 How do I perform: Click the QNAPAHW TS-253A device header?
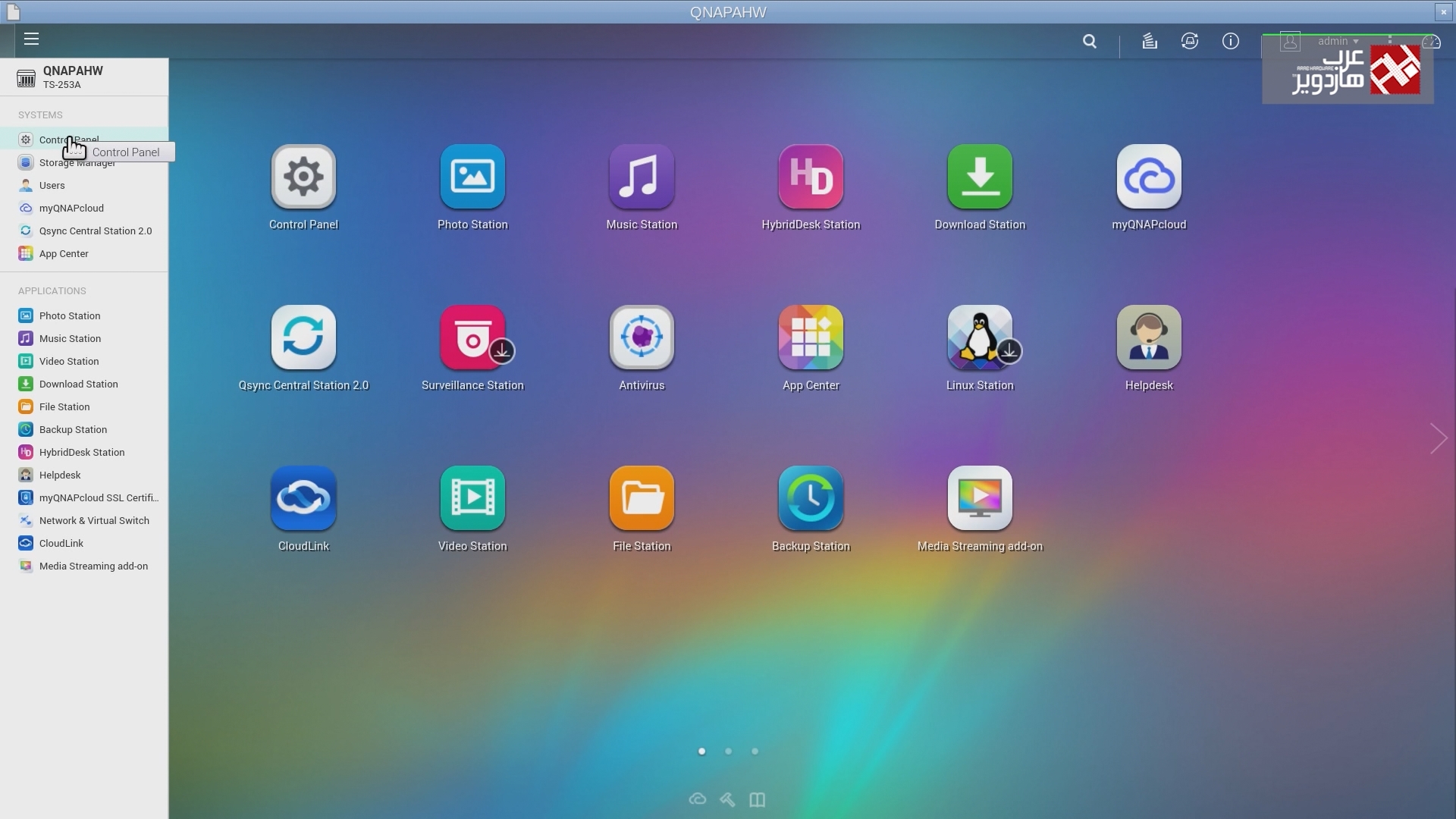pyautogui.click(x=84, y=77)
